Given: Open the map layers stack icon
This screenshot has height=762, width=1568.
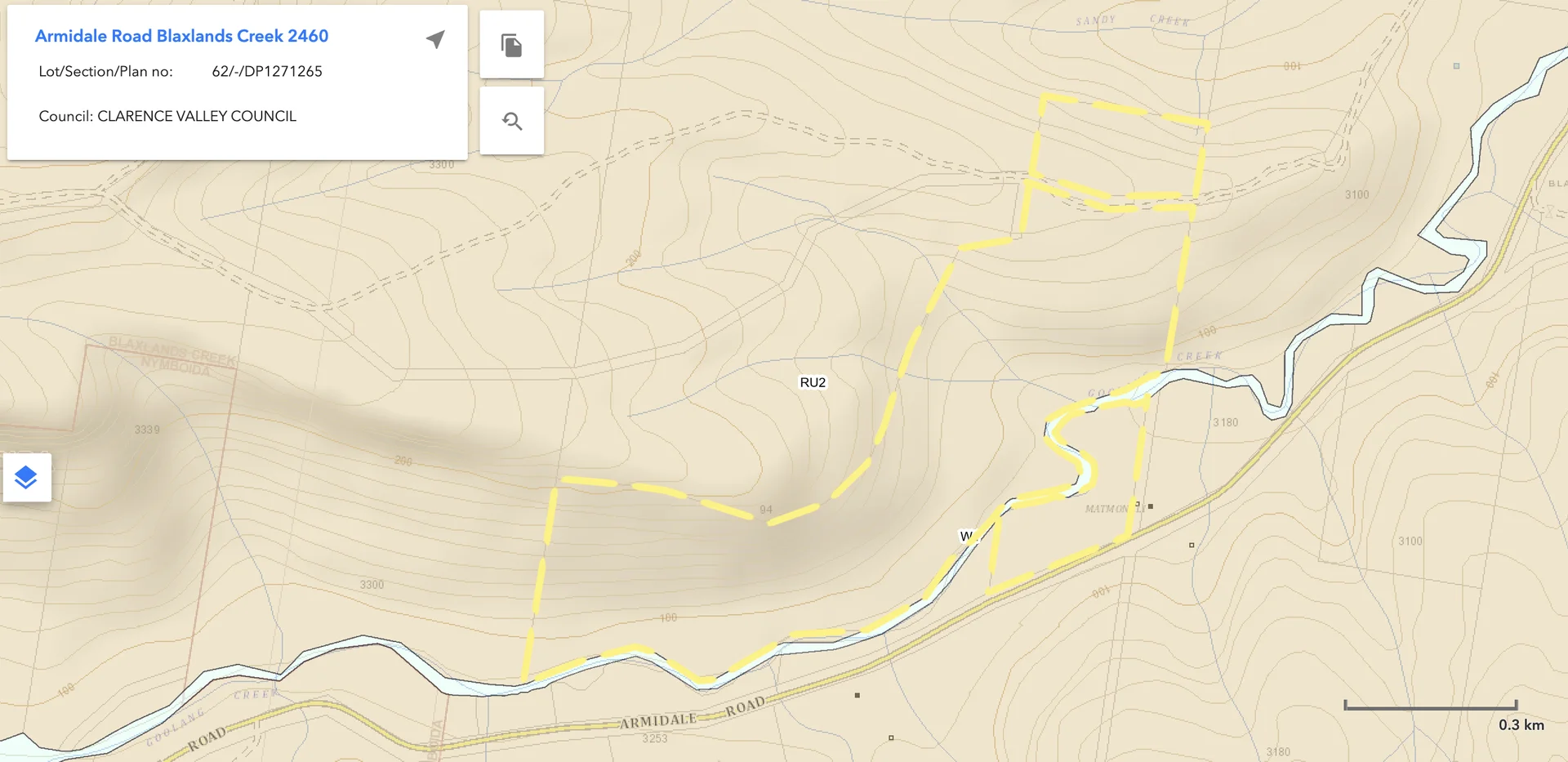Looking at the screenshot, I should click(x=27, y=477).
